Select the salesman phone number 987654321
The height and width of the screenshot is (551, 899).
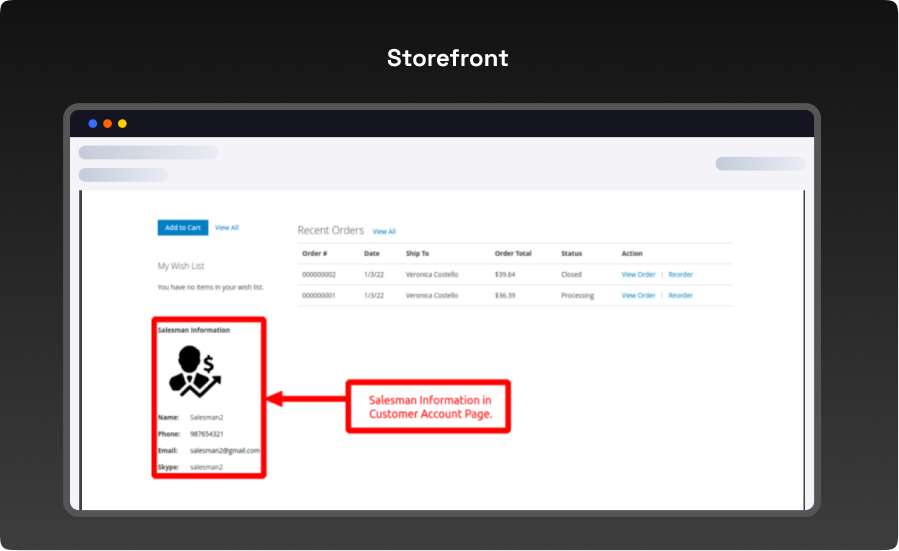(207, 434)
